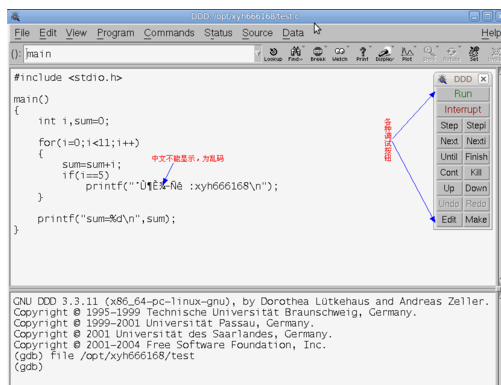Click the Plot toolbar icon
The width and height of the screenshot is (501, 385).
pos(407,54)
